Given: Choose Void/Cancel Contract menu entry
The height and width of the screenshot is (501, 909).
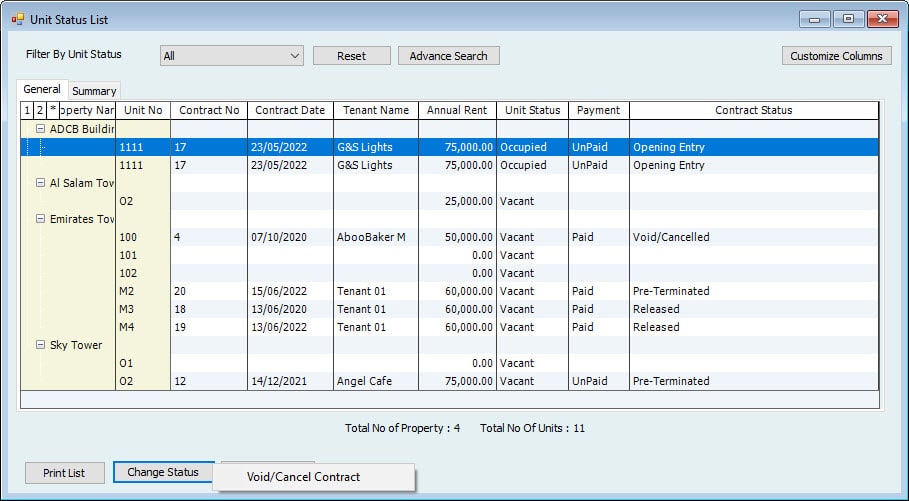Looking at the screenshot, I should point(314,477).
